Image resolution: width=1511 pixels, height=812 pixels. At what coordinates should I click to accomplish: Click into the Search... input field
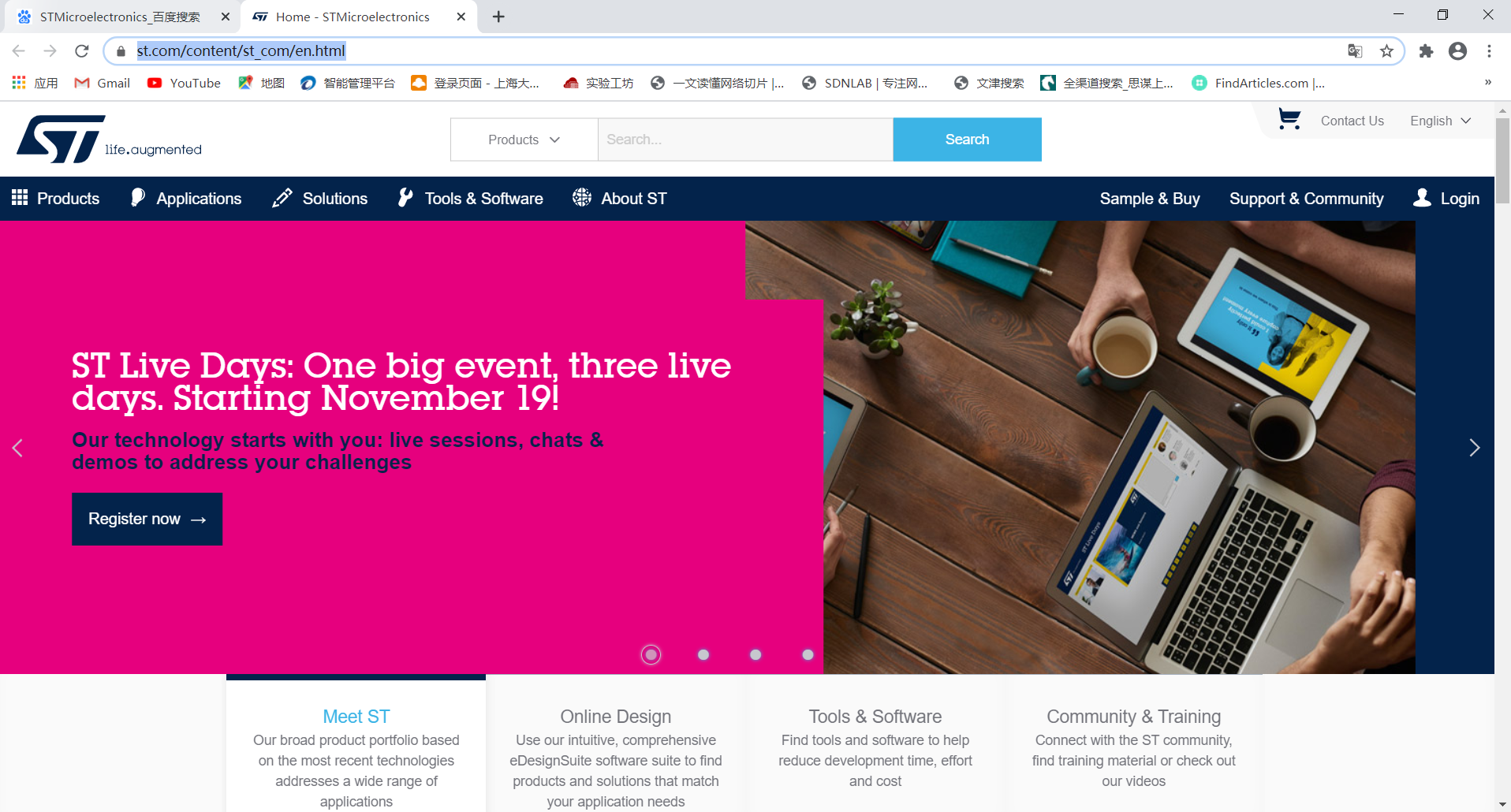pos(745,140)
